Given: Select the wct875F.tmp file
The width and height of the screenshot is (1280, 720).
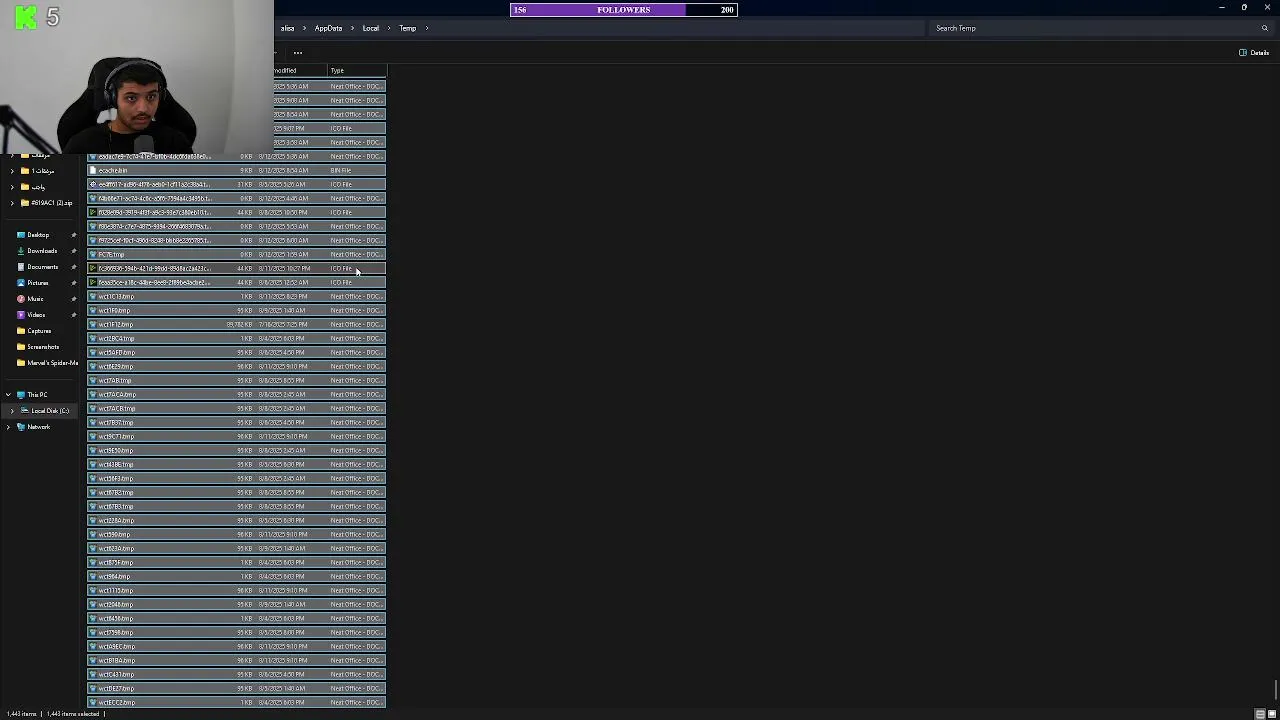Looking at the screenshot, I should click(236, 563).
